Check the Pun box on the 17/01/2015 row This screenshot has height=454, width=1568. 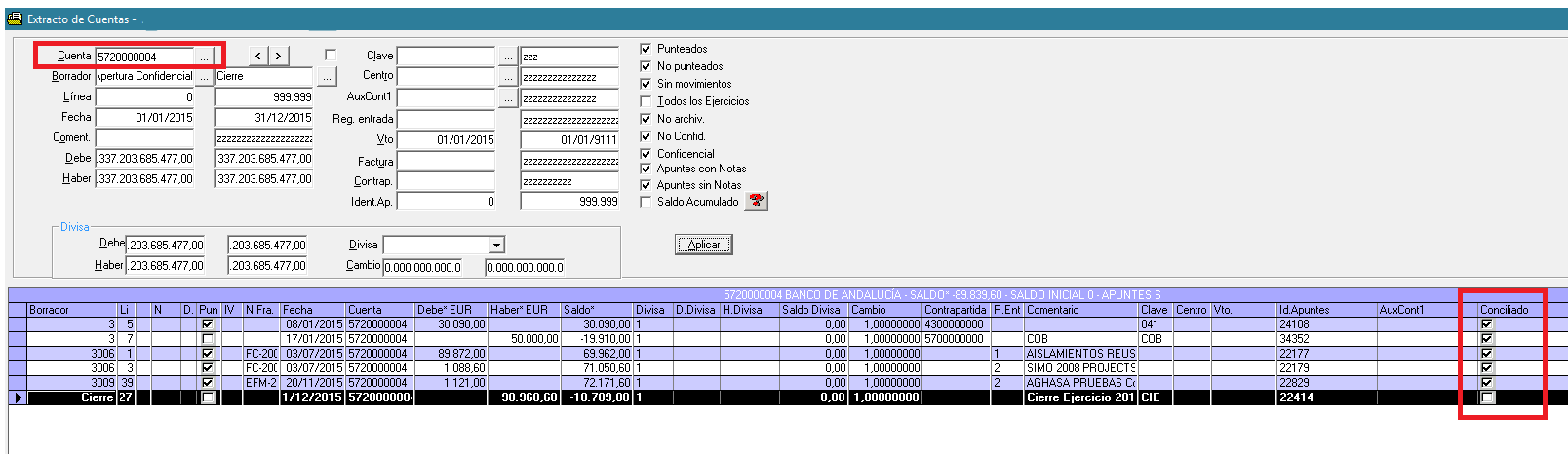pos(207,339)
